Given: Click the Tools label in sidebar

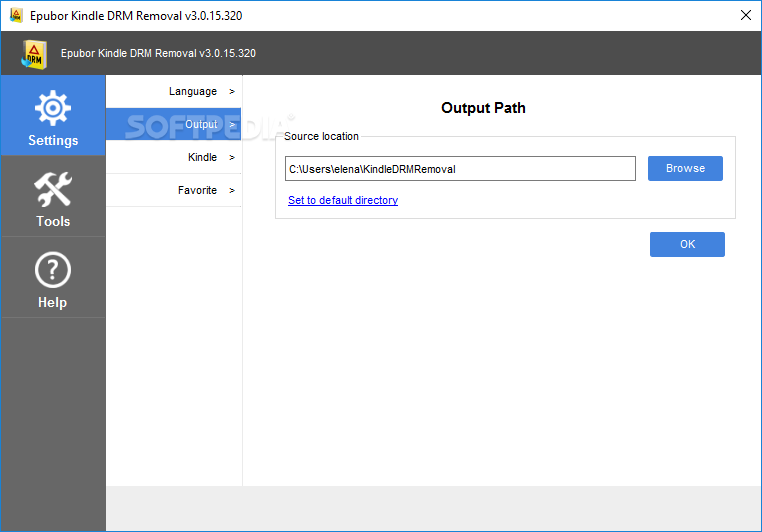Looking at the screenshot, I should 53,222.
